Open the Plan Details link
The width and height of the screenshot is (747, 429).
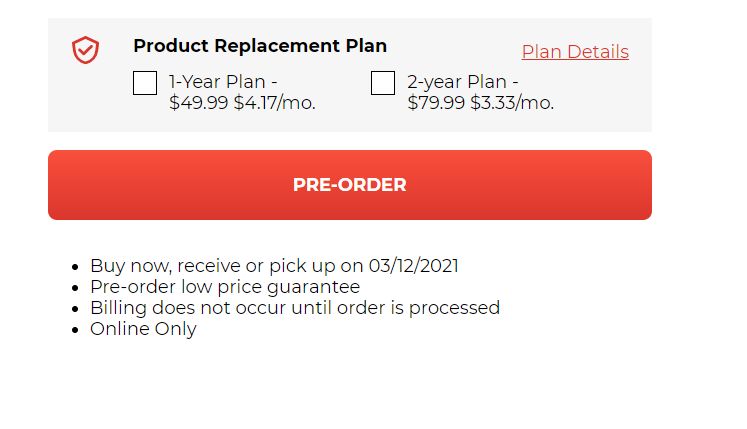click(575, 52)
